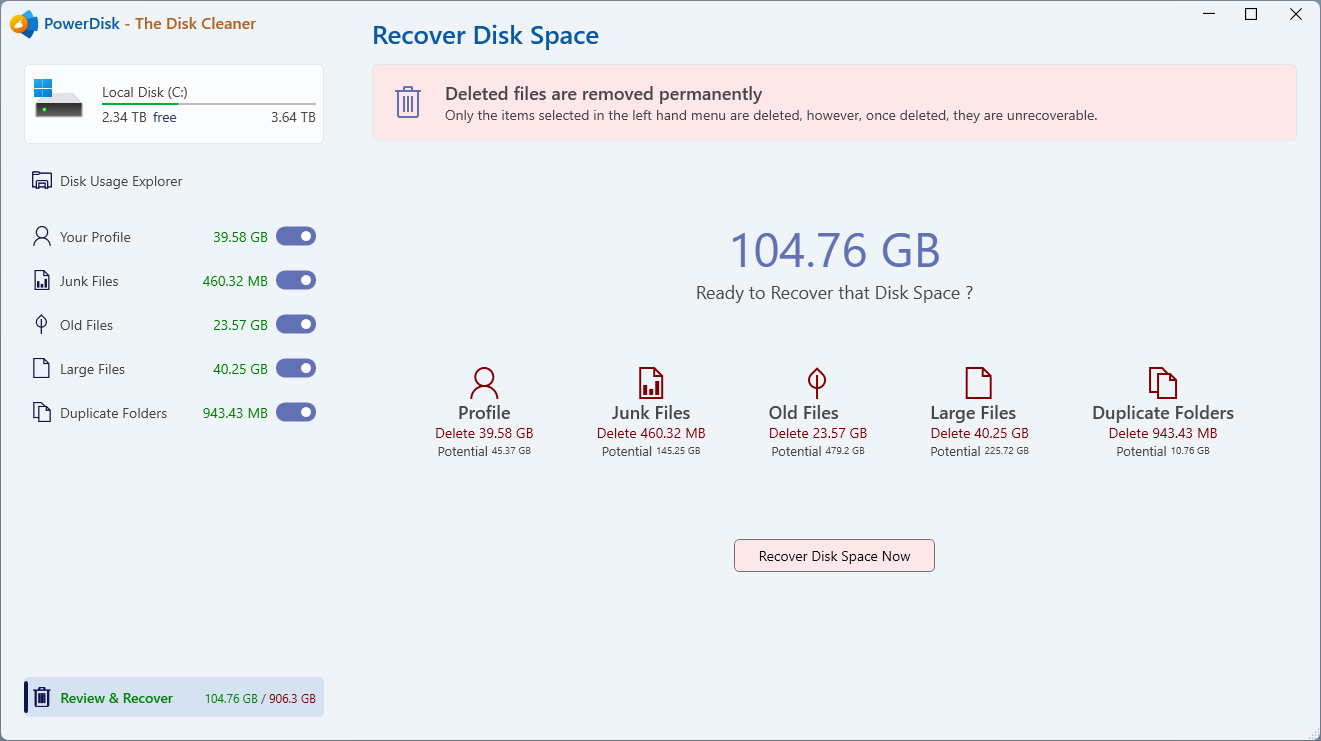Turn off the Old Files switch

pos(296,325)
